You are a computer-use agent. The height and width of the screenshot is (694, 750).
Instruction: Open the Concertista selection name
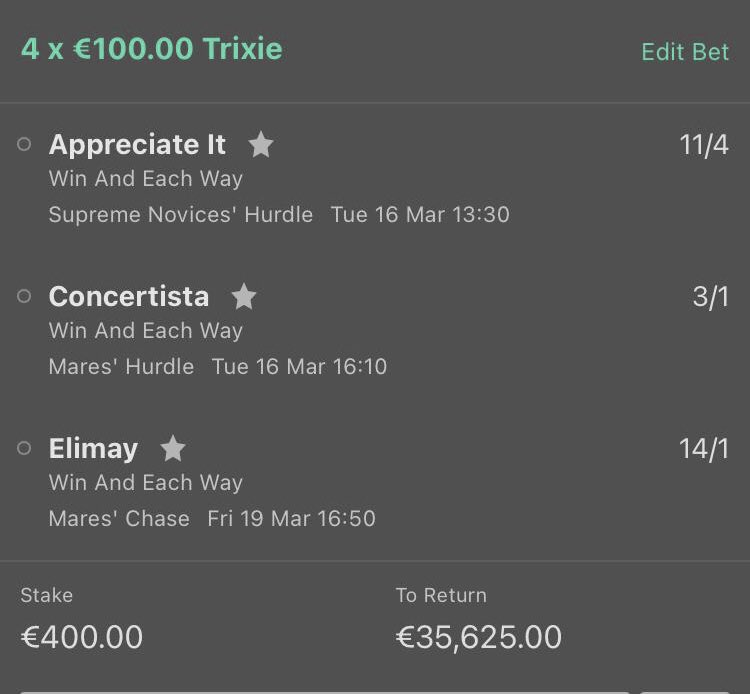point(129,297)
